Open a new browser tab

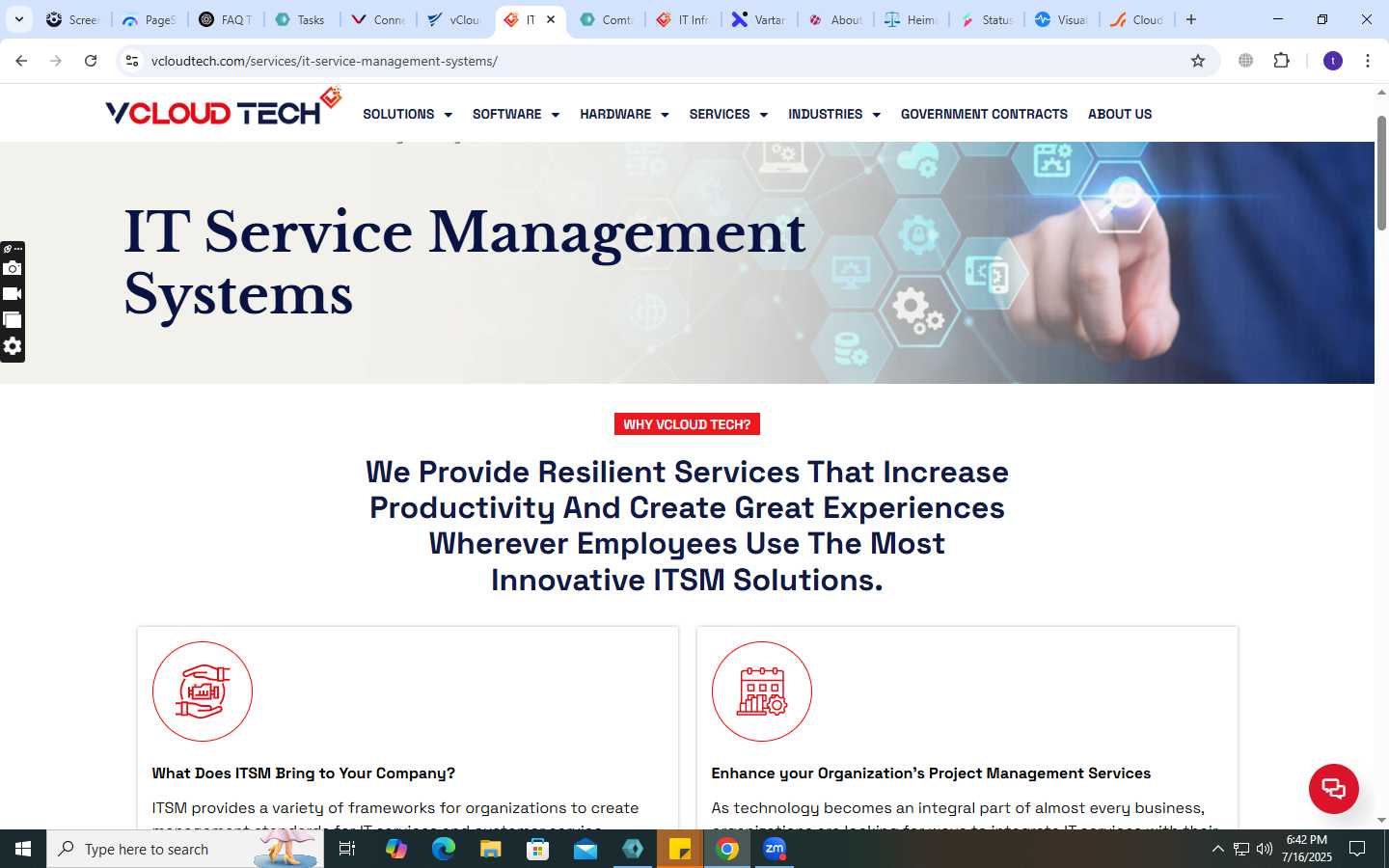tap(1191, 19)
